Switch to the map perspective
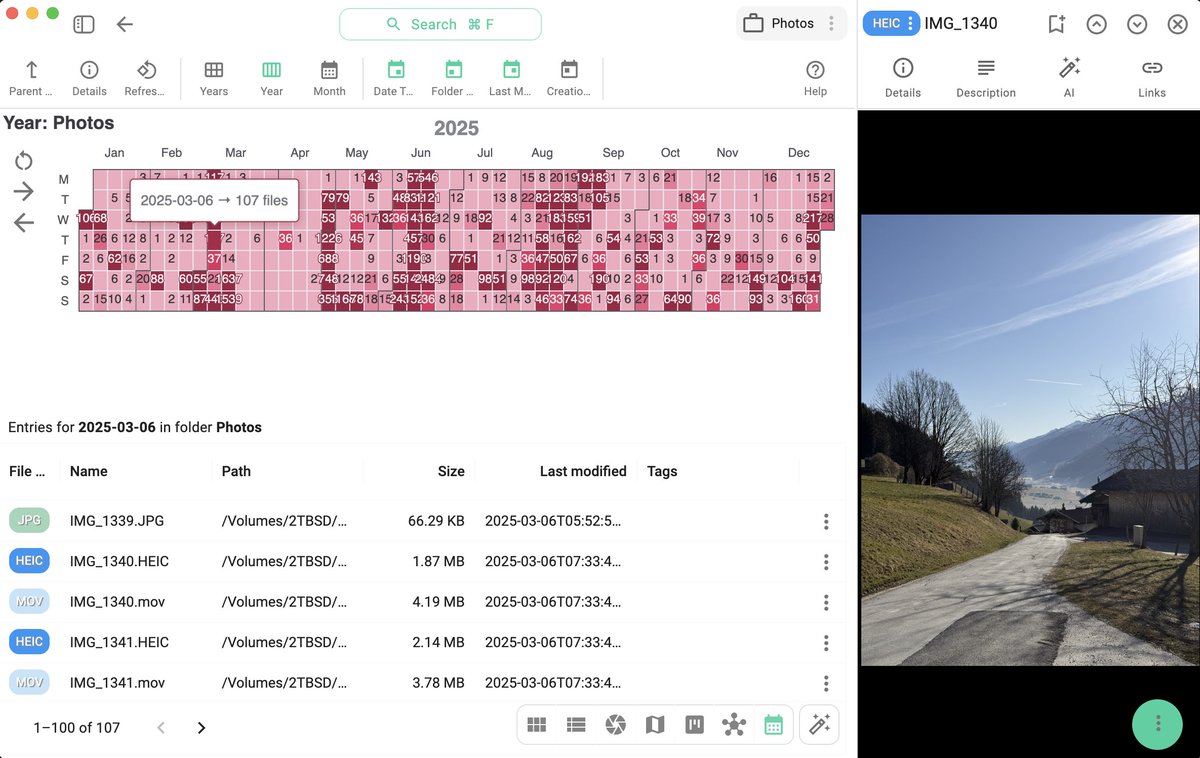The image size is (1200, 758). pos(655,725)
